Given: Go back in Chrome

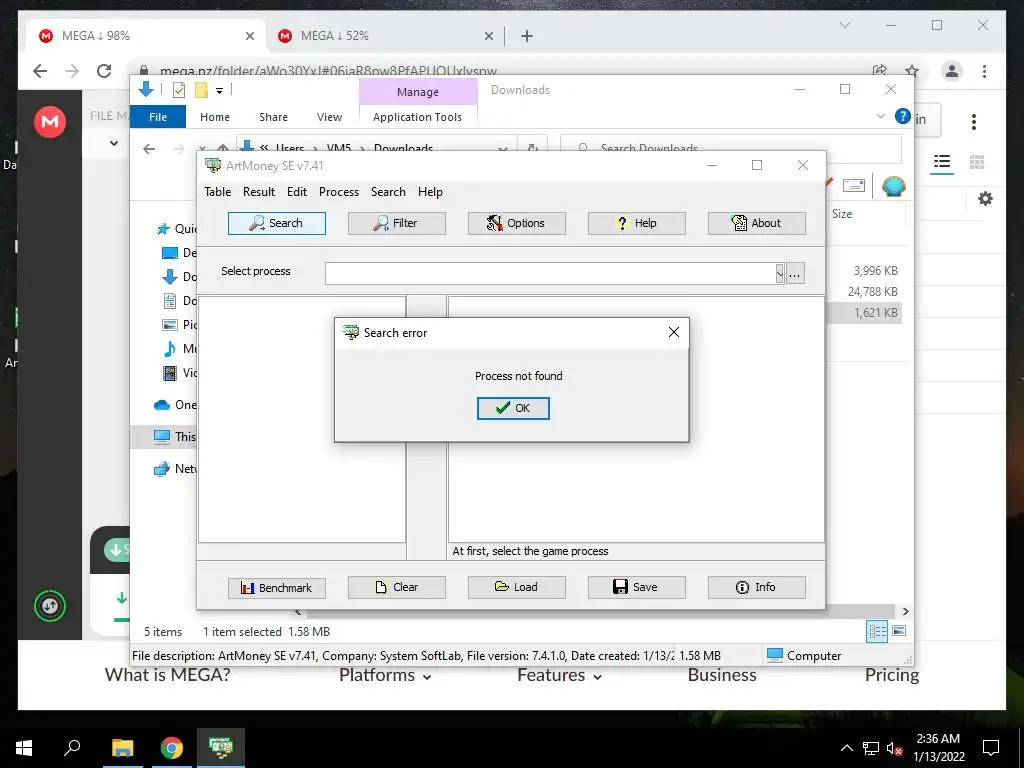Looking at the screenshot, I should pos(40,71).
